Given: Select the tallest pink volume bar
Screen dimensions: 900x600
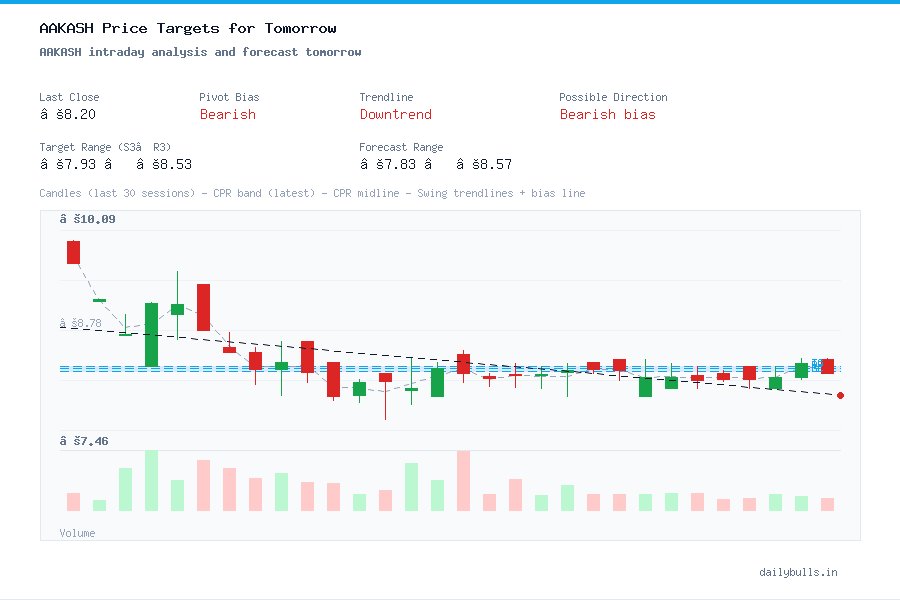Looking at the screenshot, I should pyautogui.click(x=463, y=481).
